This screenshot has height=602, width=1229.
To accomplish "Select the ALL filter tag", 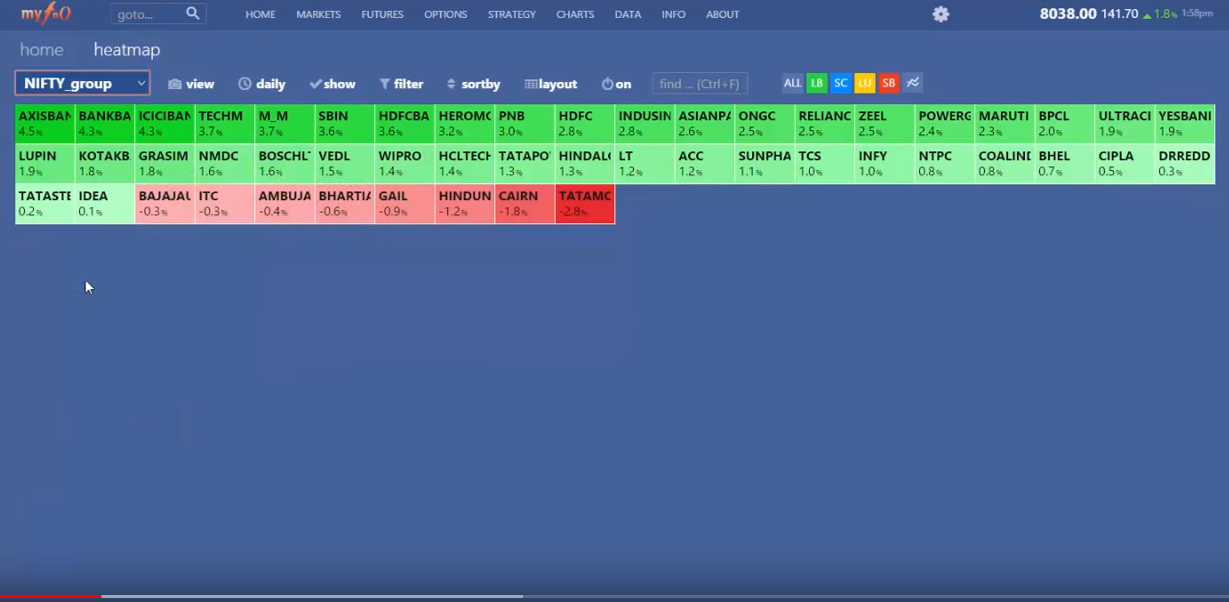I will tap(792, 83).
